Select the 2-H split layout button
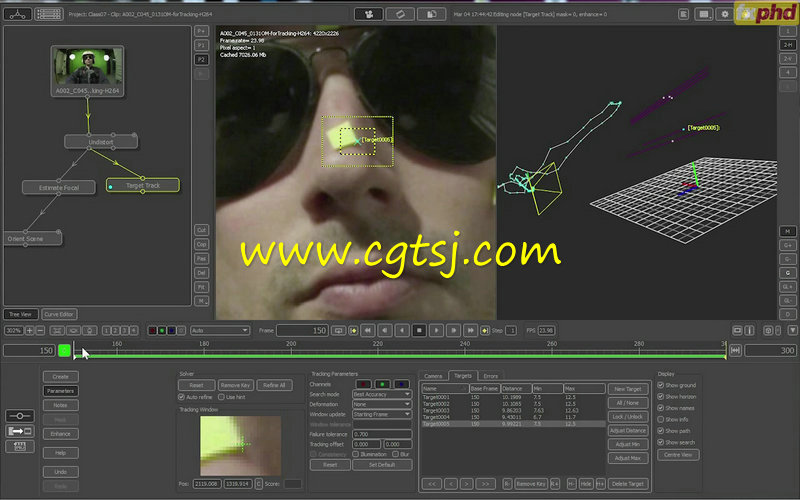 click(787, 45)
